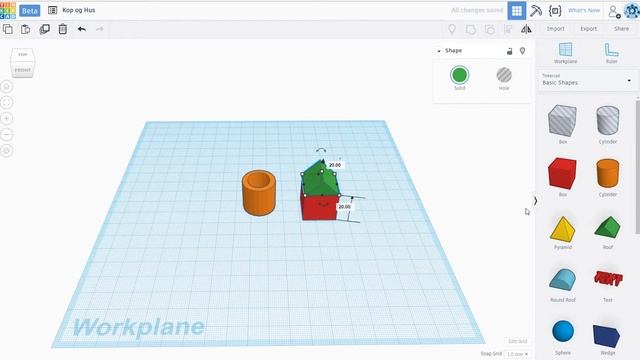The image size is (640, 360).
Task: Open the Basic Shapes category dropdown
Action: point(587,80)
